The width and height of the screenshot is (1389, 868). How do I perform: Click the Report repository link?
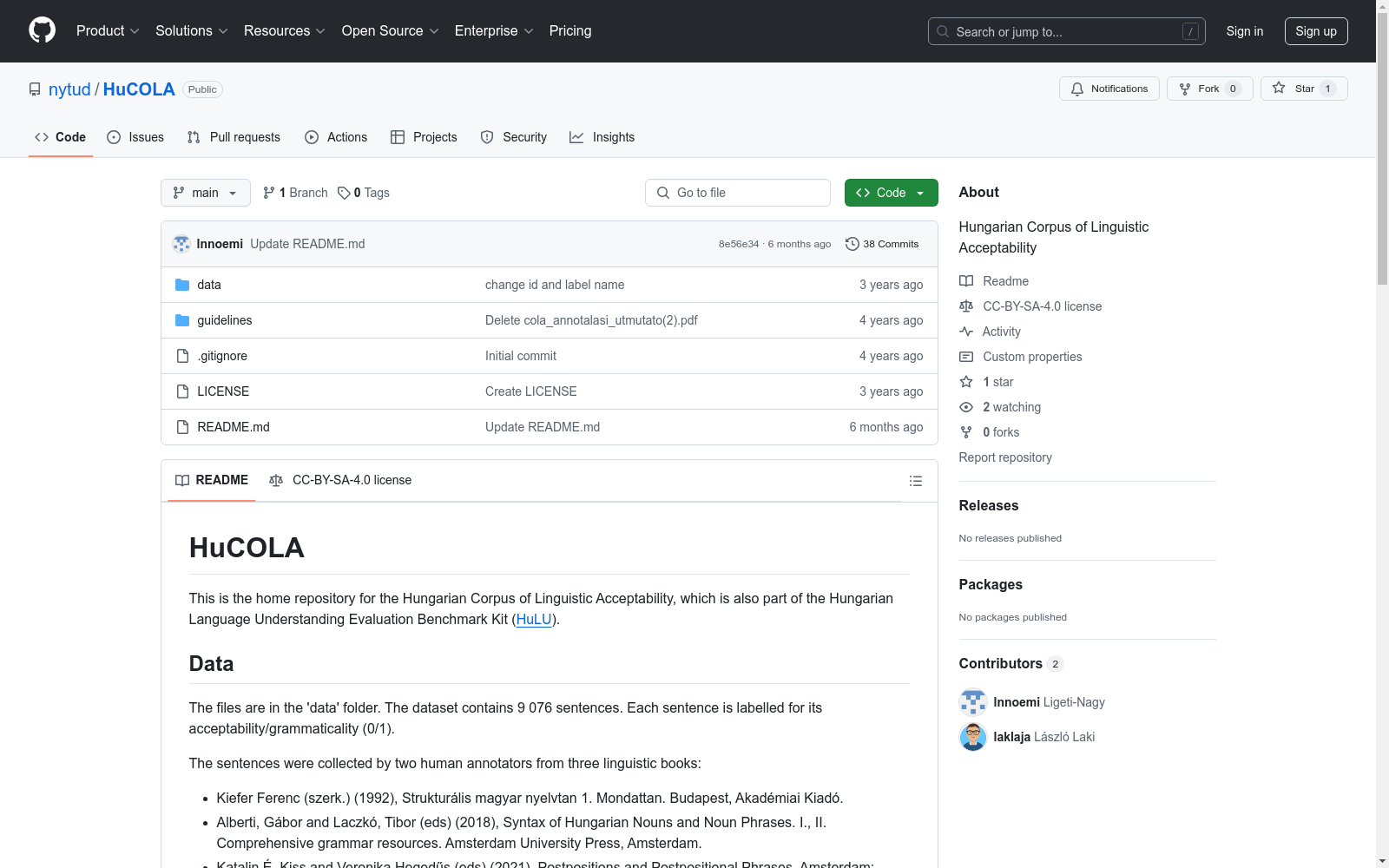pyautogui.click(x=1005, y=457)
